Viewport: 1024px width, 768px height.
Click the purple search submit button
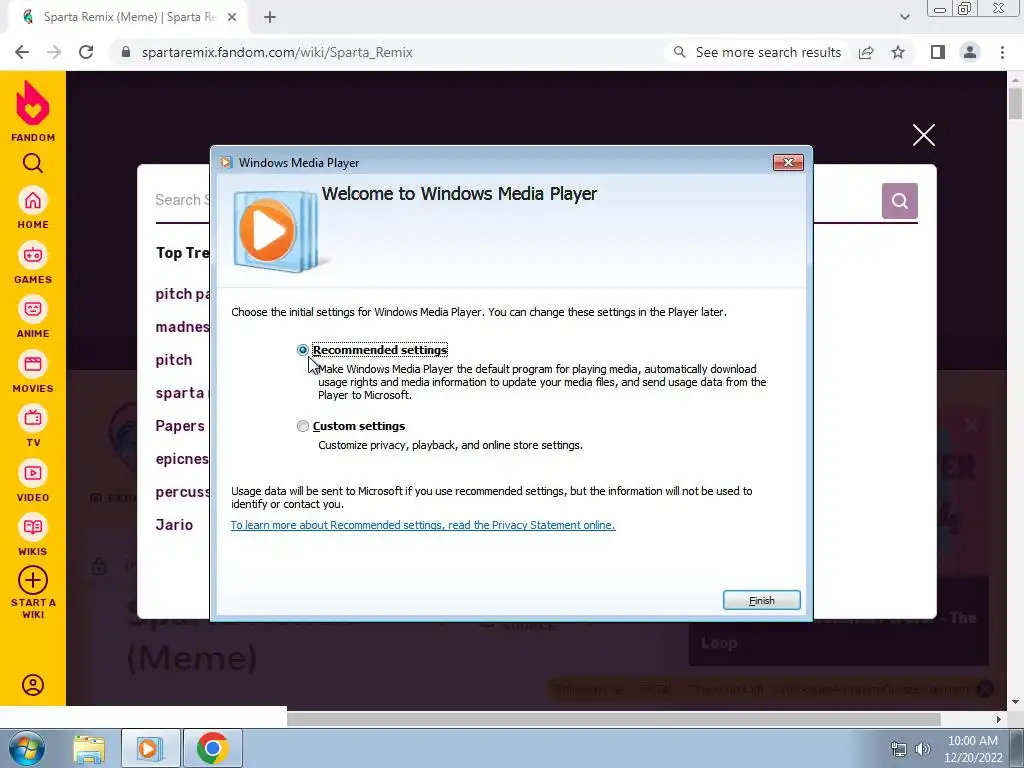(x=899, y=201)
